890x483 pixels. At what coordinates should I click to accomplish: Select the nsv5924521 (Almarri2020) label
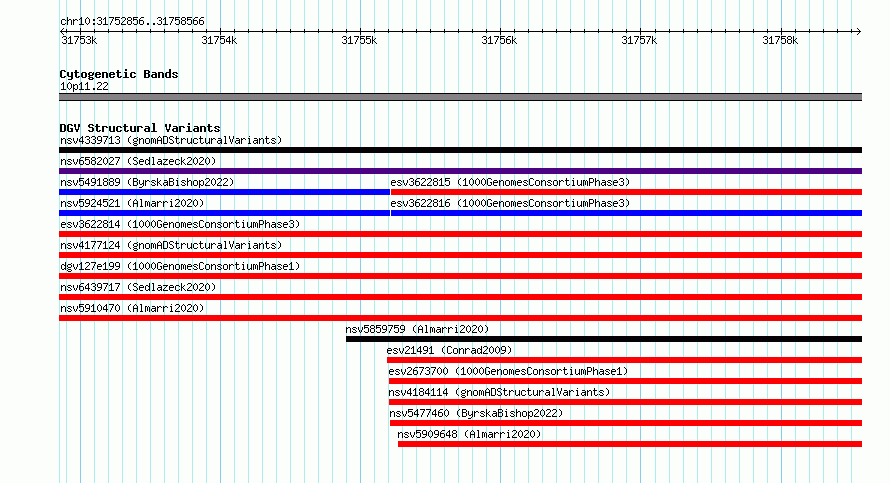[x=132, y=203]
